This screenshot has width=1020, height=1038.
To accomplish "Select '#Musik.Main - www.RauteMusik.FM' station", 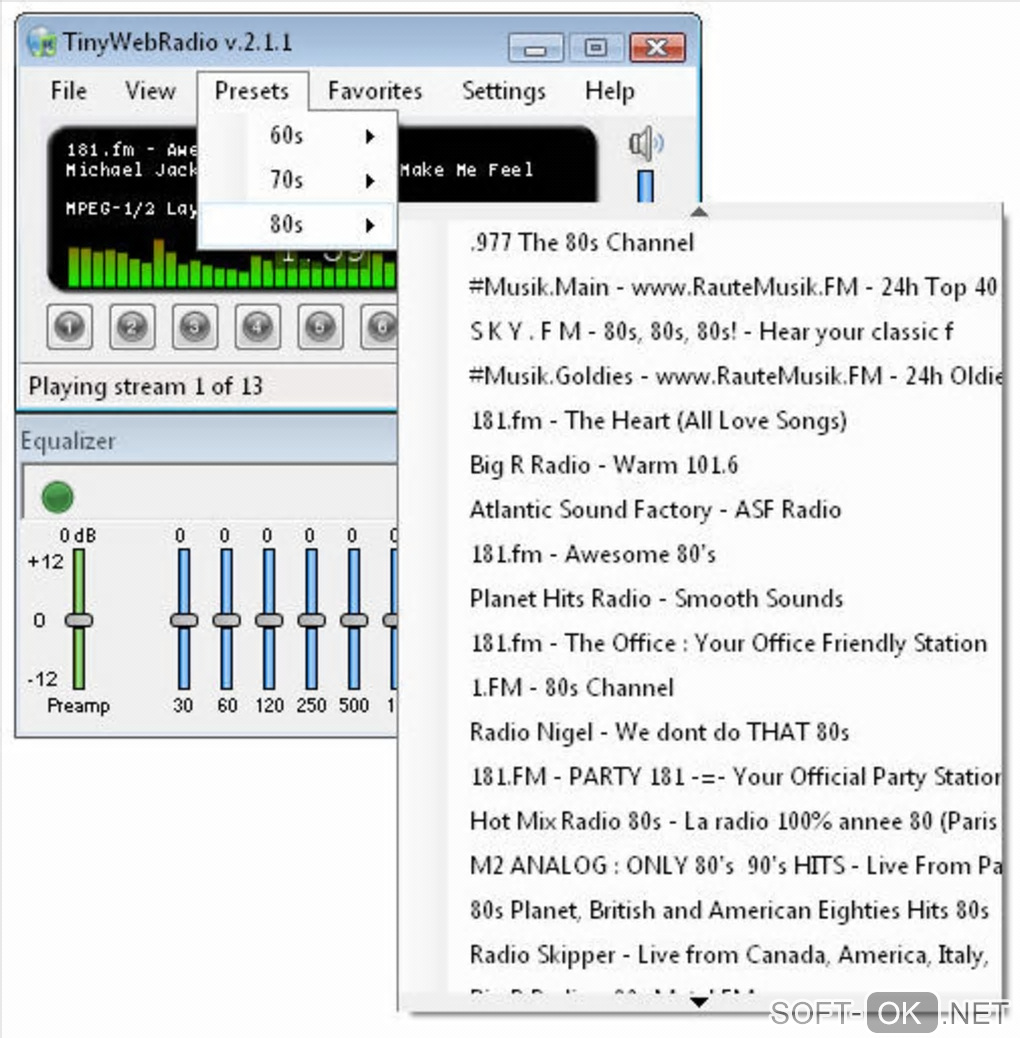I will coord(700,287).
